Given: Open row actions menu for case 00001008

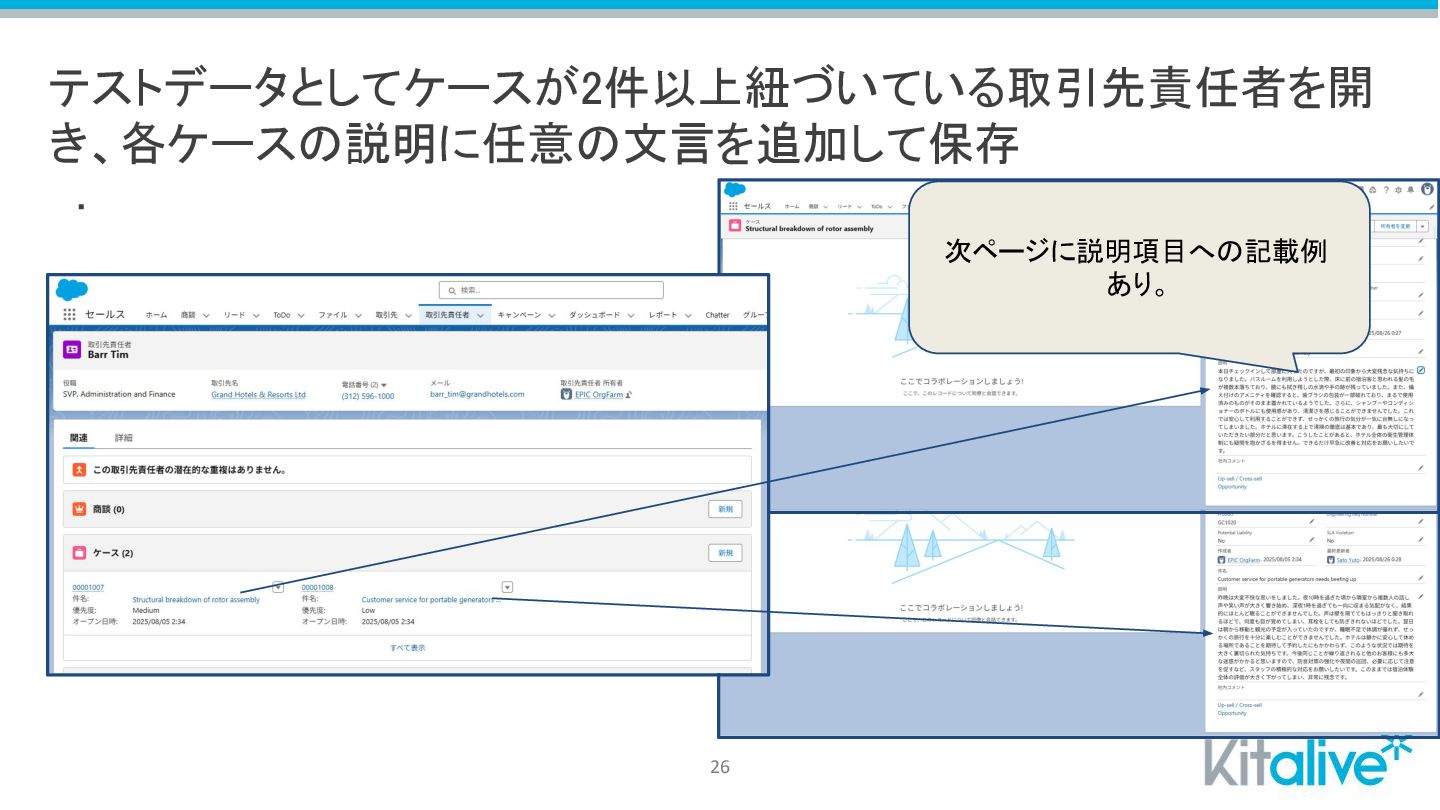Looking at the screenshot, I should pyautogui.click(x=507, y=588).
